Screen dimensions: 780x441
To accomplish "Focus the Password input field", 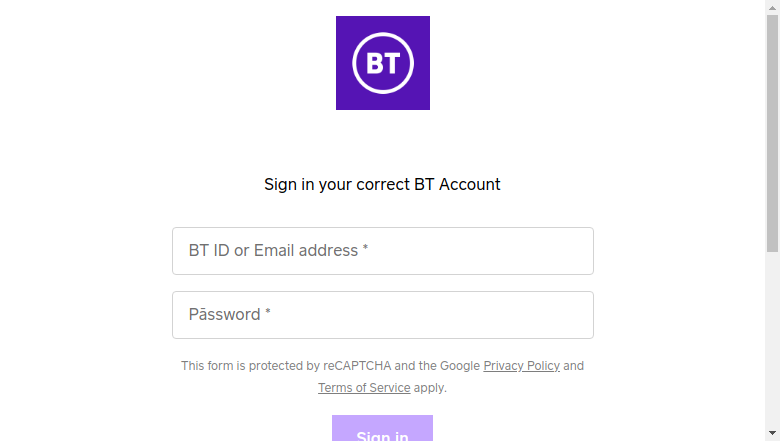I will [383, 315].
